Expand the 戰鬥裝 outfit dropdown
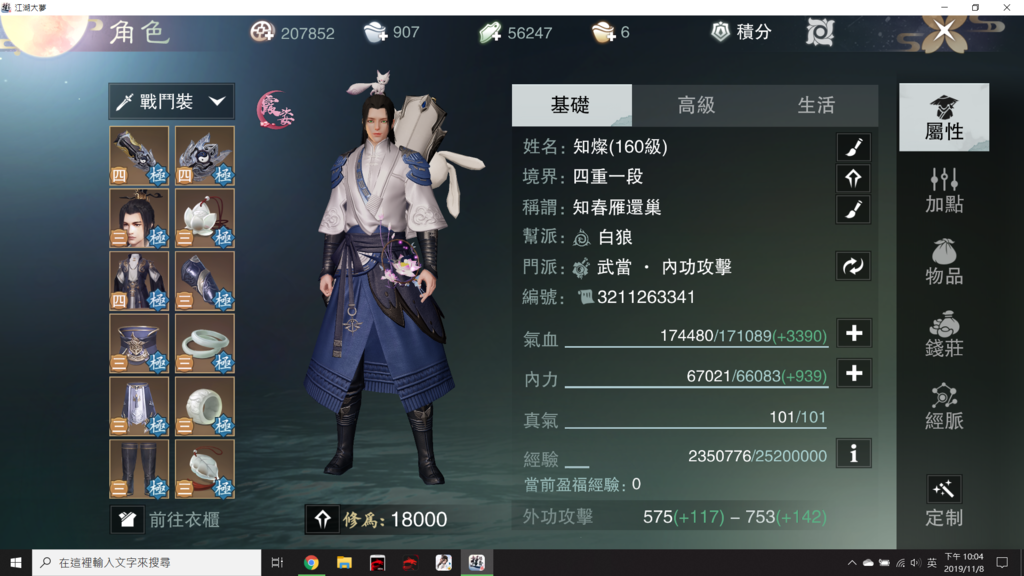Viewport: 1024px width, 576px height. point(171,101)
